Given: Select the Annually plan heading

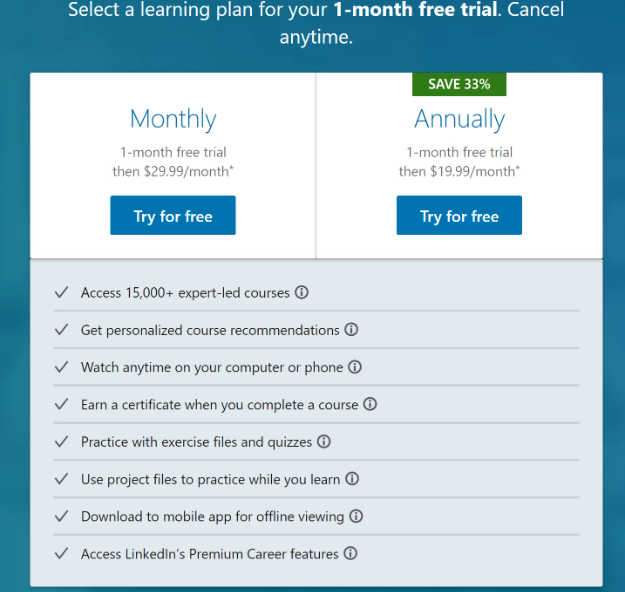Looking at the screenshot, I should [x=459, y=119].
